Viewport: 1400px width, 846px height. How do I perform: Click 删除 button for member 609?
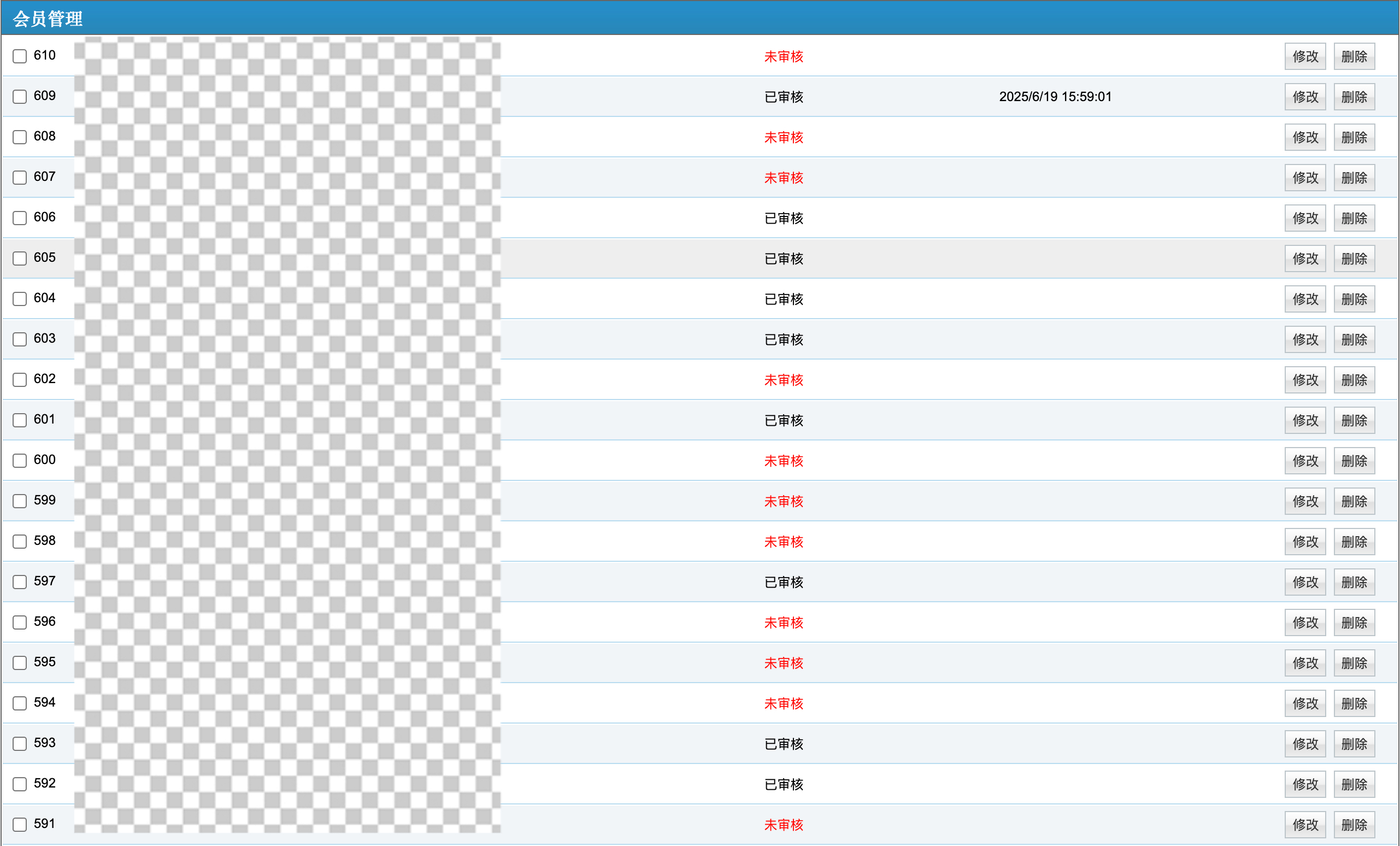pyautogui.click(x=1354, y=97)
